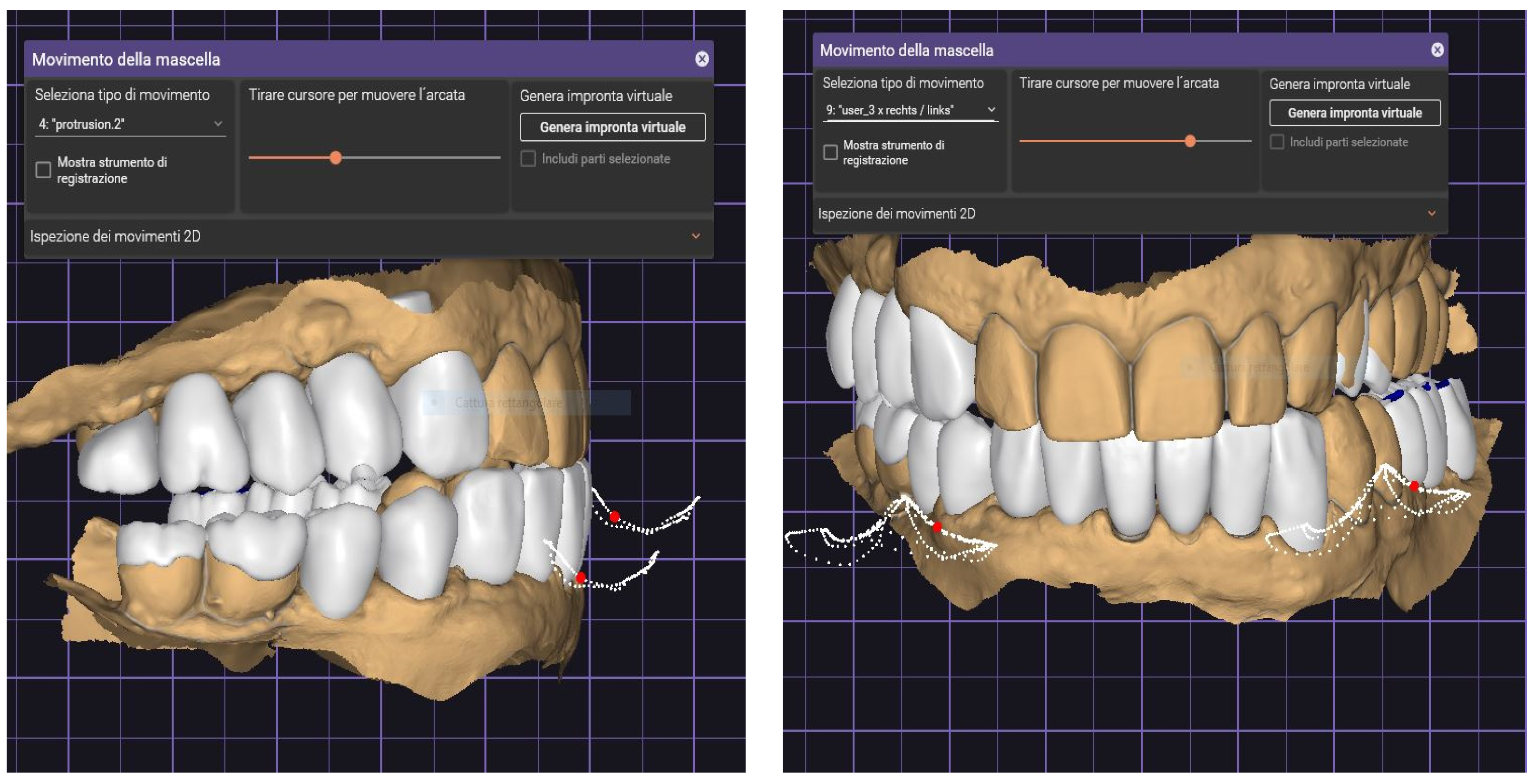Click lower red tracking point in protrusion view
Screen dimensions: 1535x784
tap(581, 577)
